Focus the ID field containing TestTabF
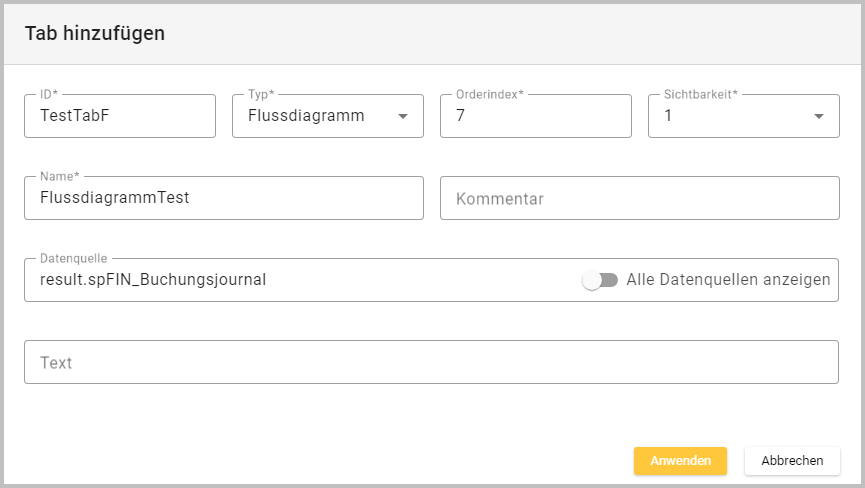This screenshot has width=865, height=488. pyautogui.click(x=120, y=116)
